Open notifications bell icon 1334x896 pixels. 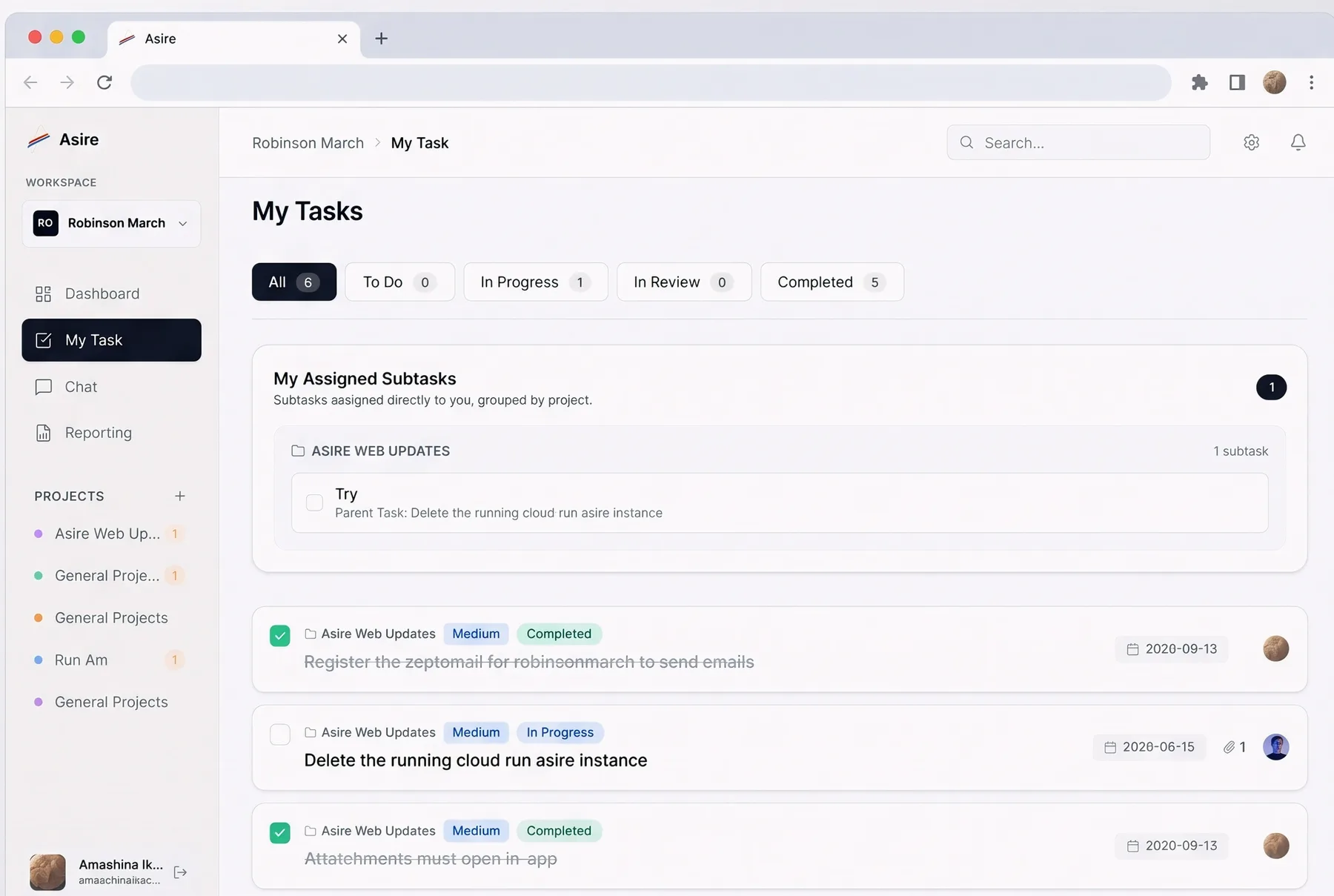[x=1298, y=142]
